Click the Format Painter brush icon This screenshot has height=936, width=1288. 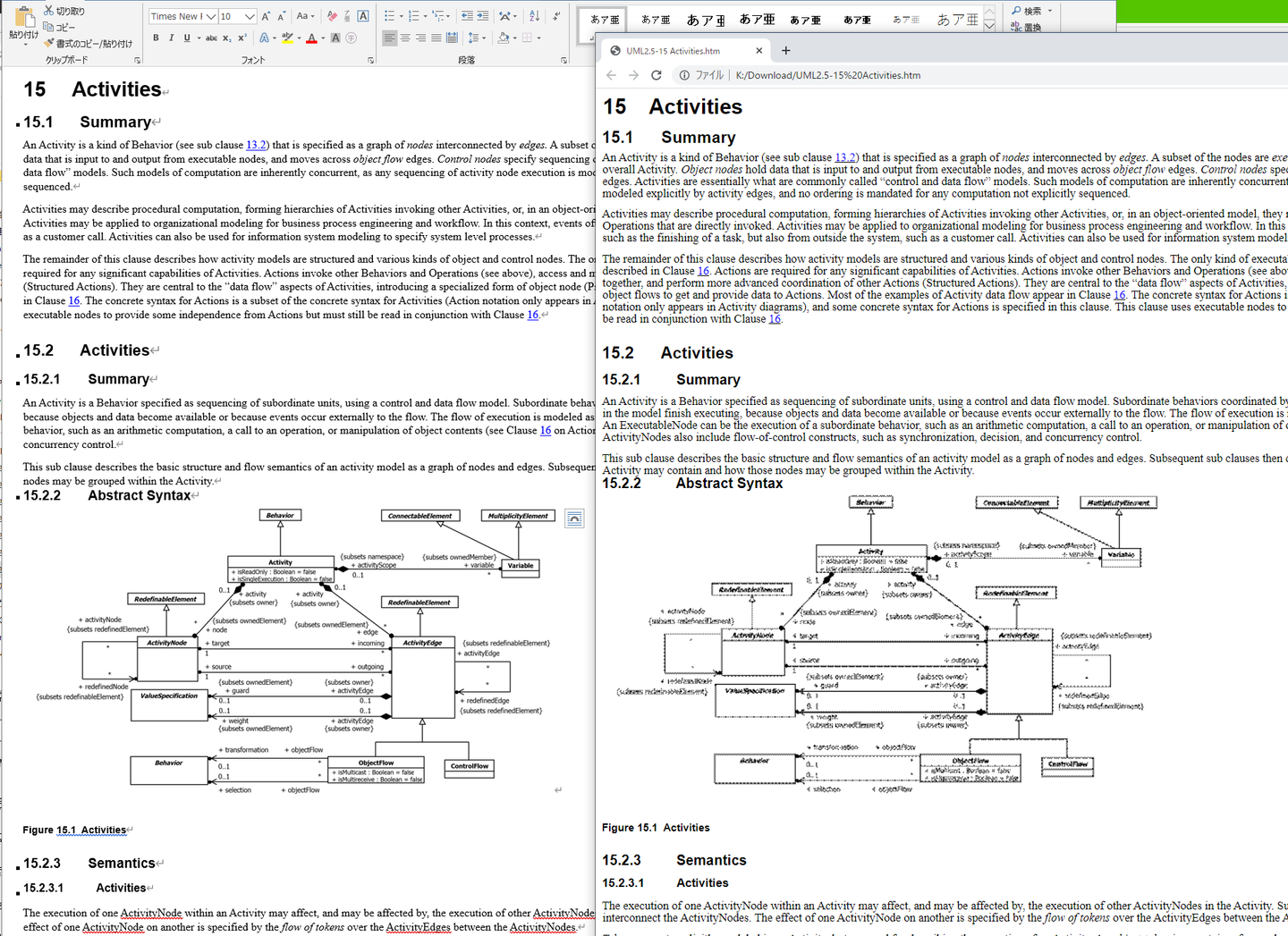(50, 43)
